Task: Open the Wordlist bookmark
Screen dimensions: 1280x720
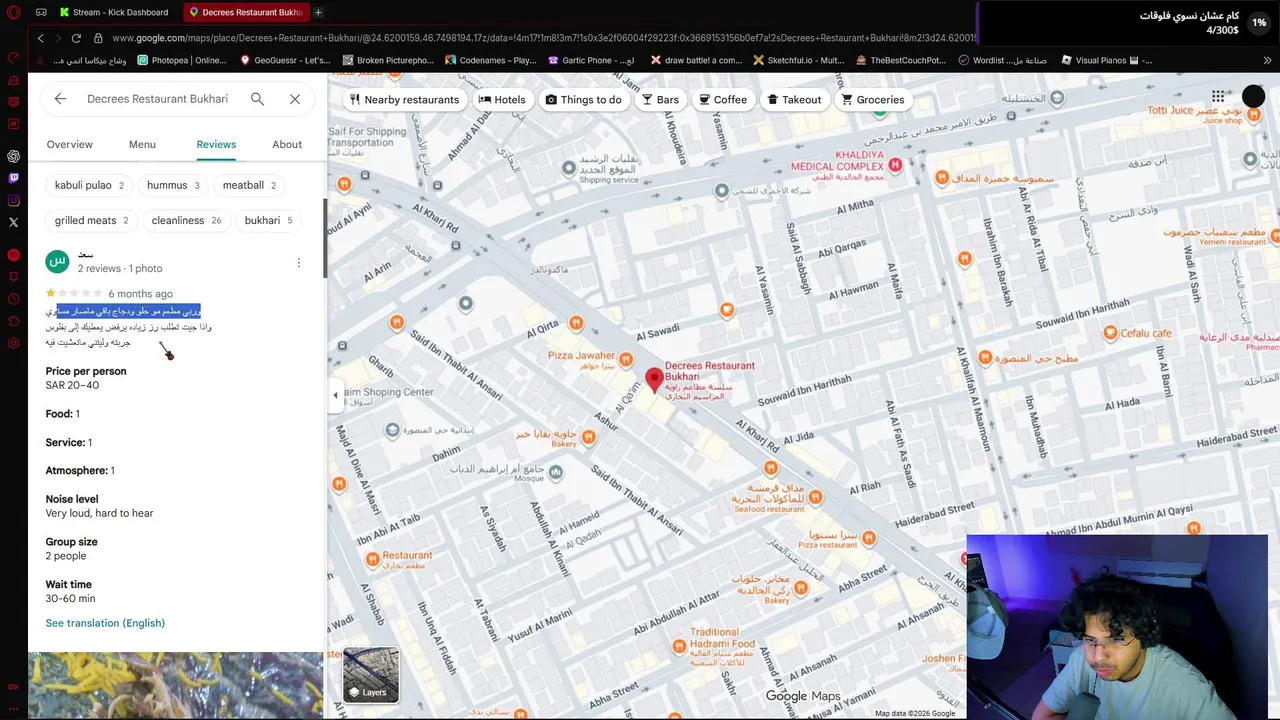Action: click(x=1002, y=60)
